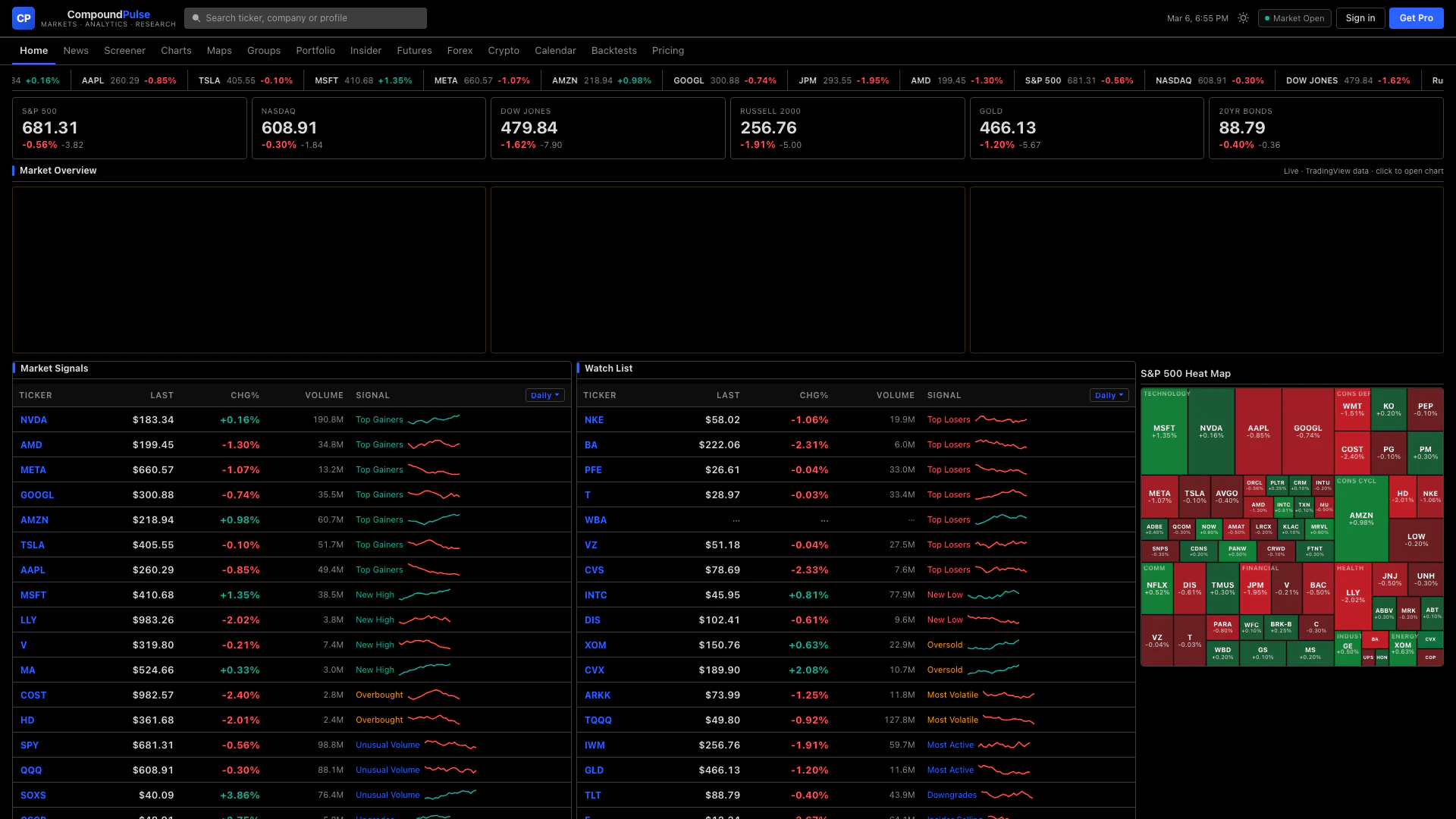Open the TSLA ticker link in Market Signals

pos(33,544)
